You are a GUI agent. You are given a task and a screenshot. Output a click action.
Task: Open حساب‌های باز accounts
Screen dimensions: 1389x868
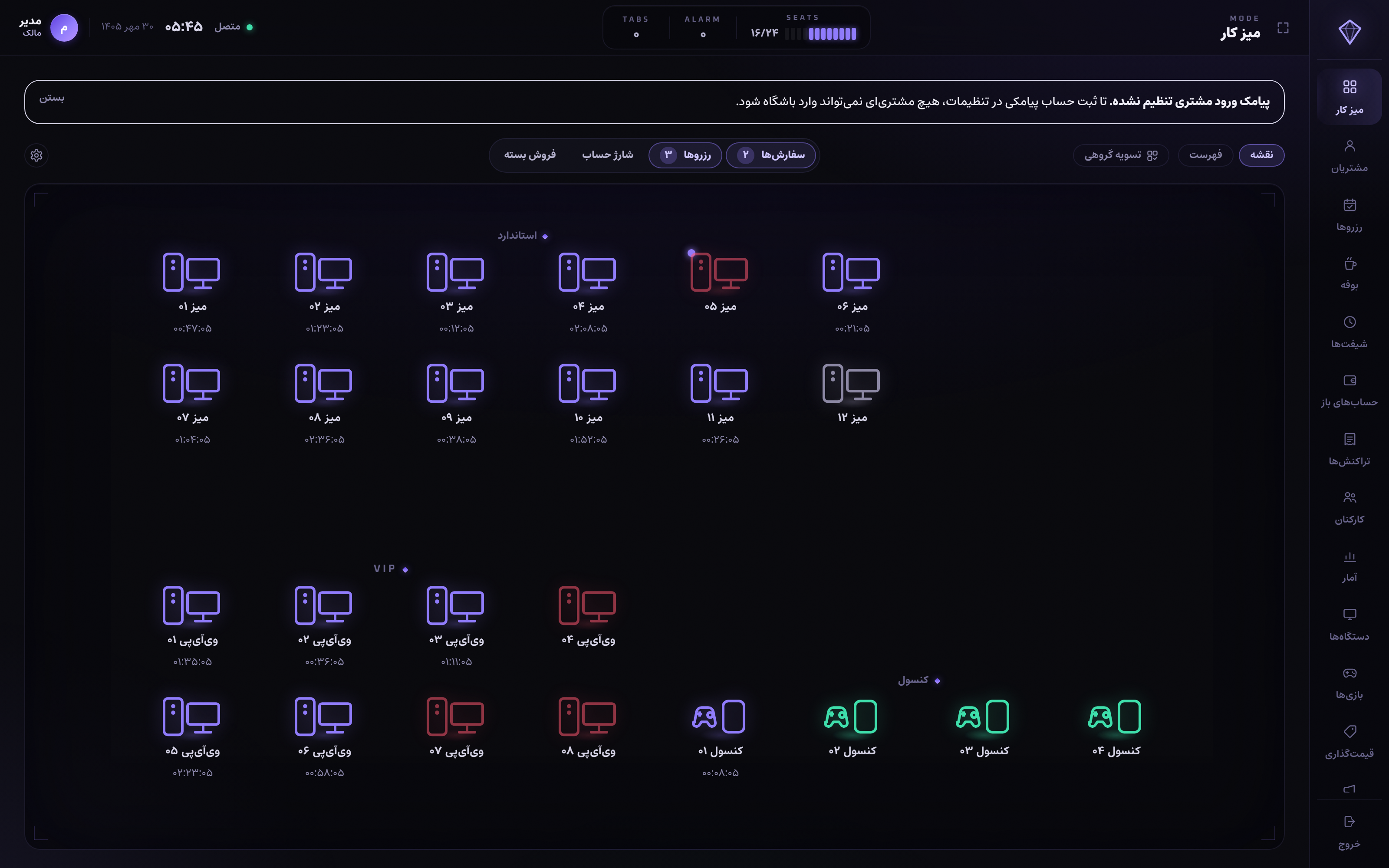point(1349,390)
